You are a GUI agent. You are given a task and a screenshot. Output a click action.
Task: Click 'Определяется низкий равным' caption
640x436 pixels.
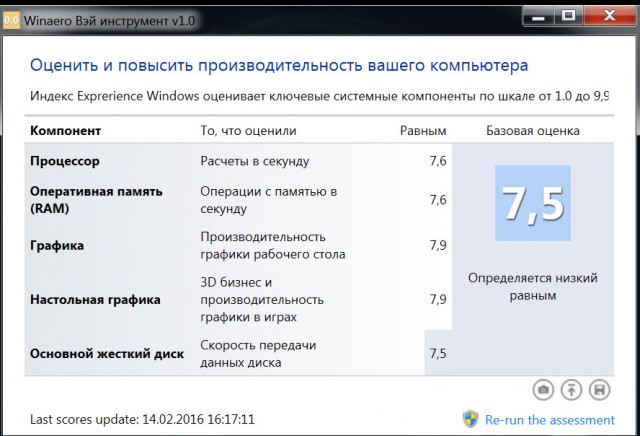tap(533, 287)
